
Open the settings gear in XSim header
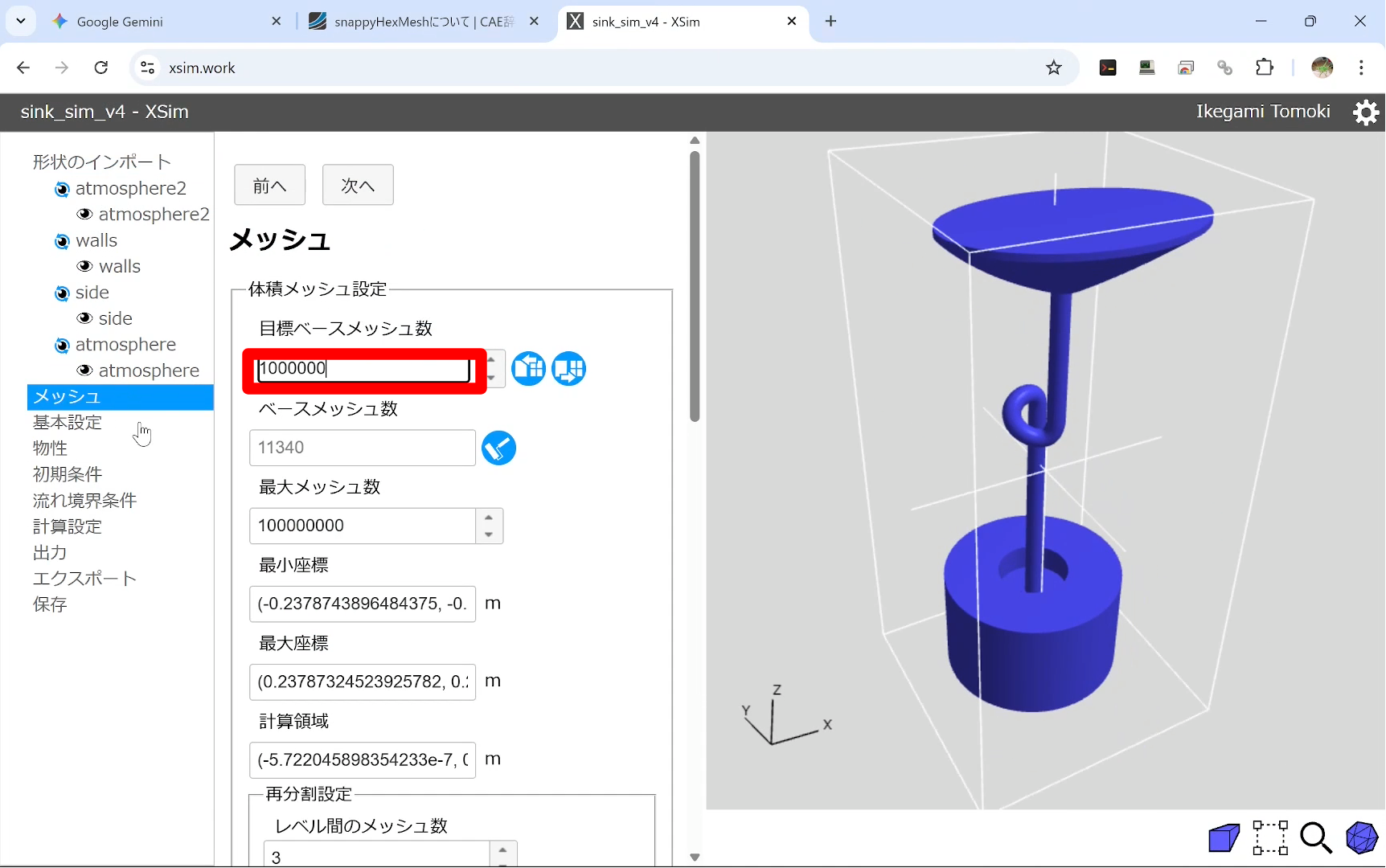coord(1365,113)
